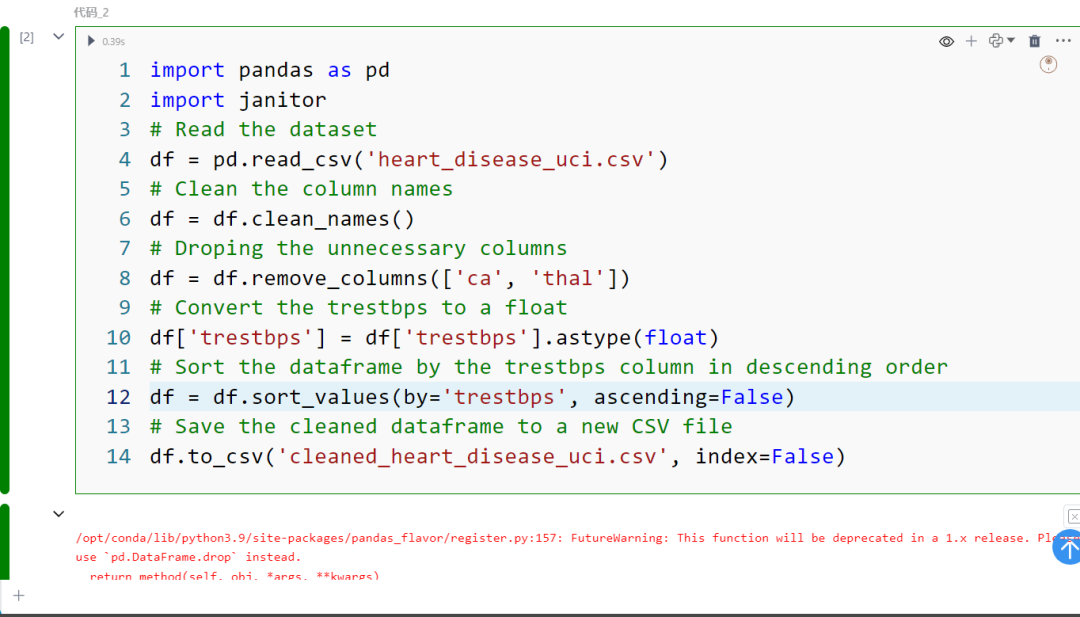Click the execution count [2] label

[x=25, y=36]
